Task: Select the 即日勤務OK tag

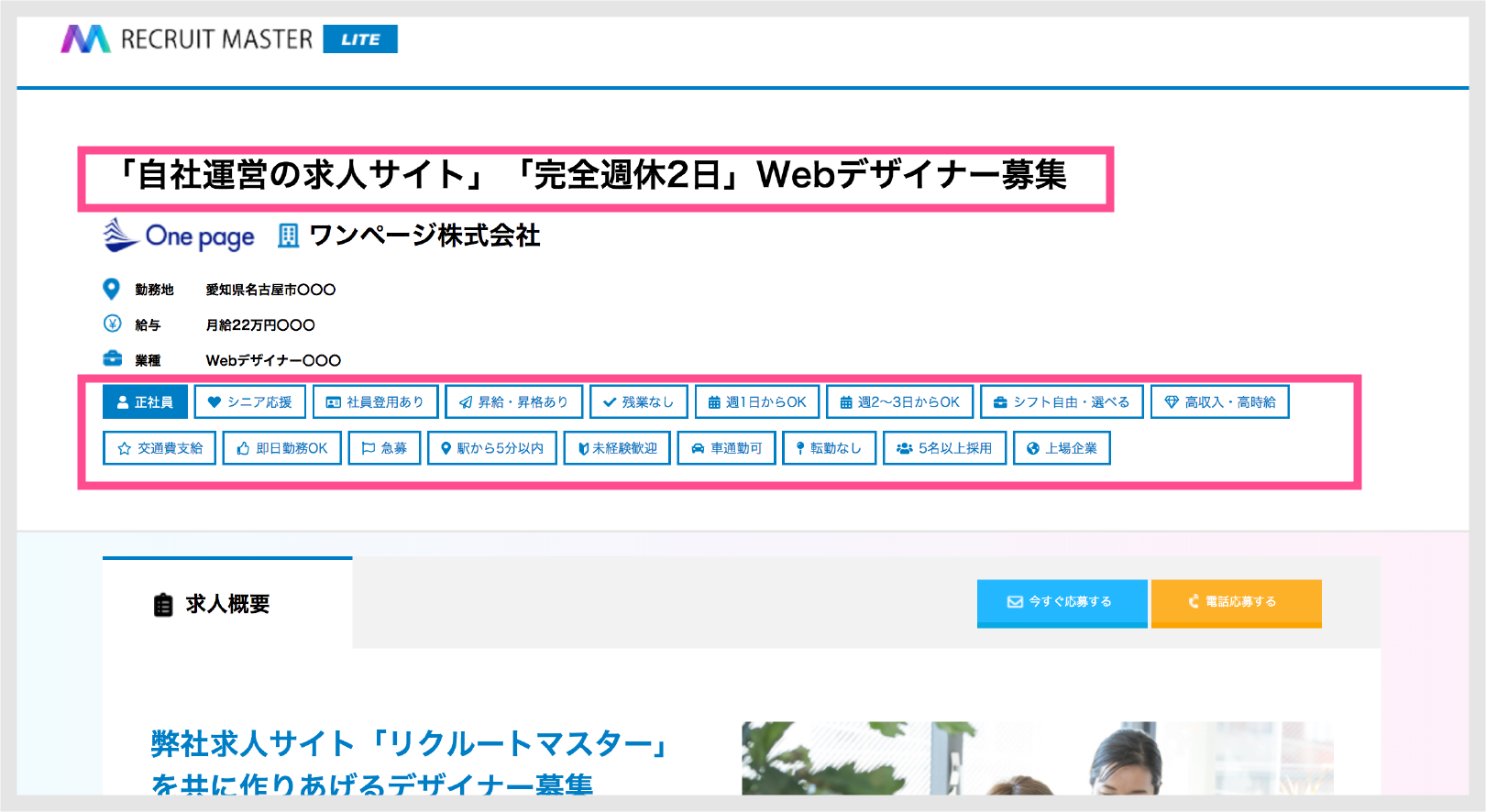Action: pos(282,448)
